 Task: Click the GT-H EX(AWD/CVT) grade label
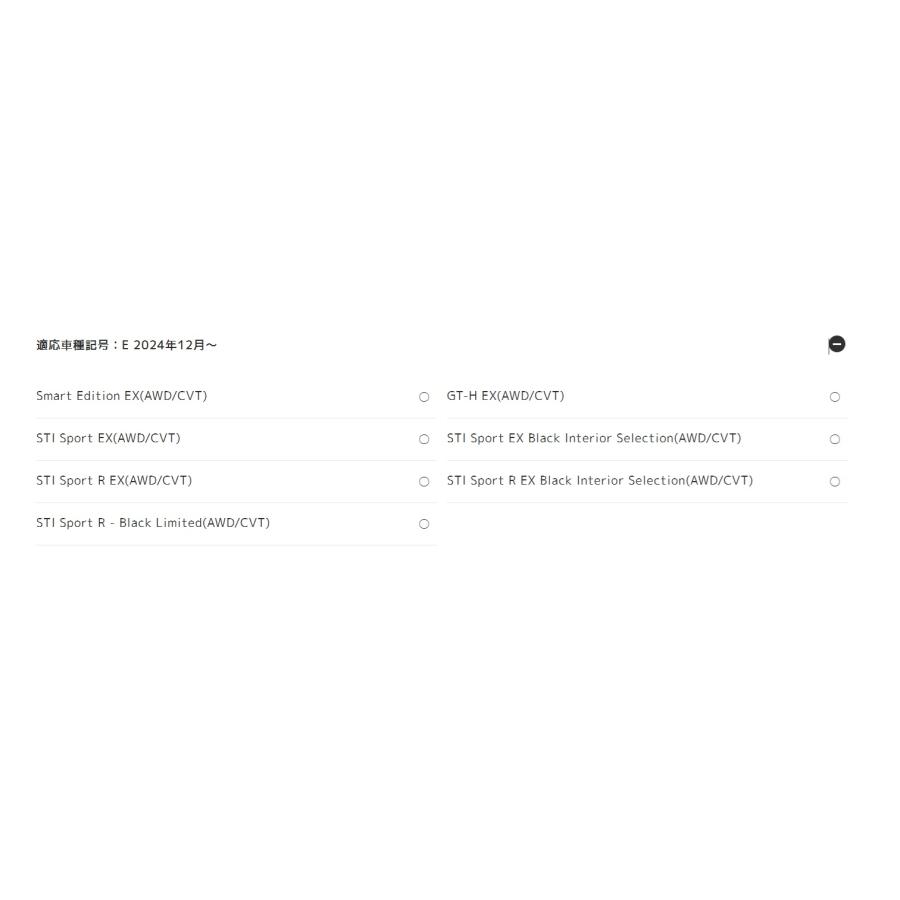pos(506,396)
